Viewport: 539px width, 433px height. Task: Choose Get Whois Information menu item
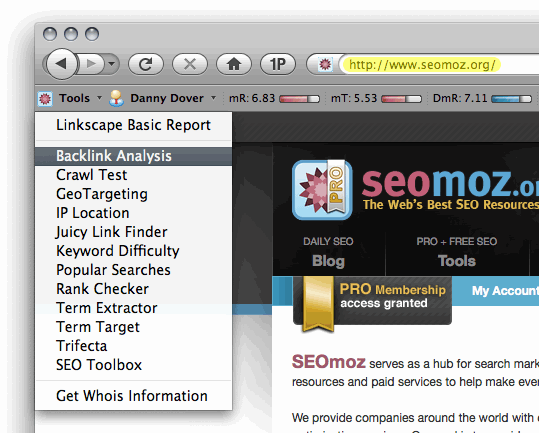point(133,396)
